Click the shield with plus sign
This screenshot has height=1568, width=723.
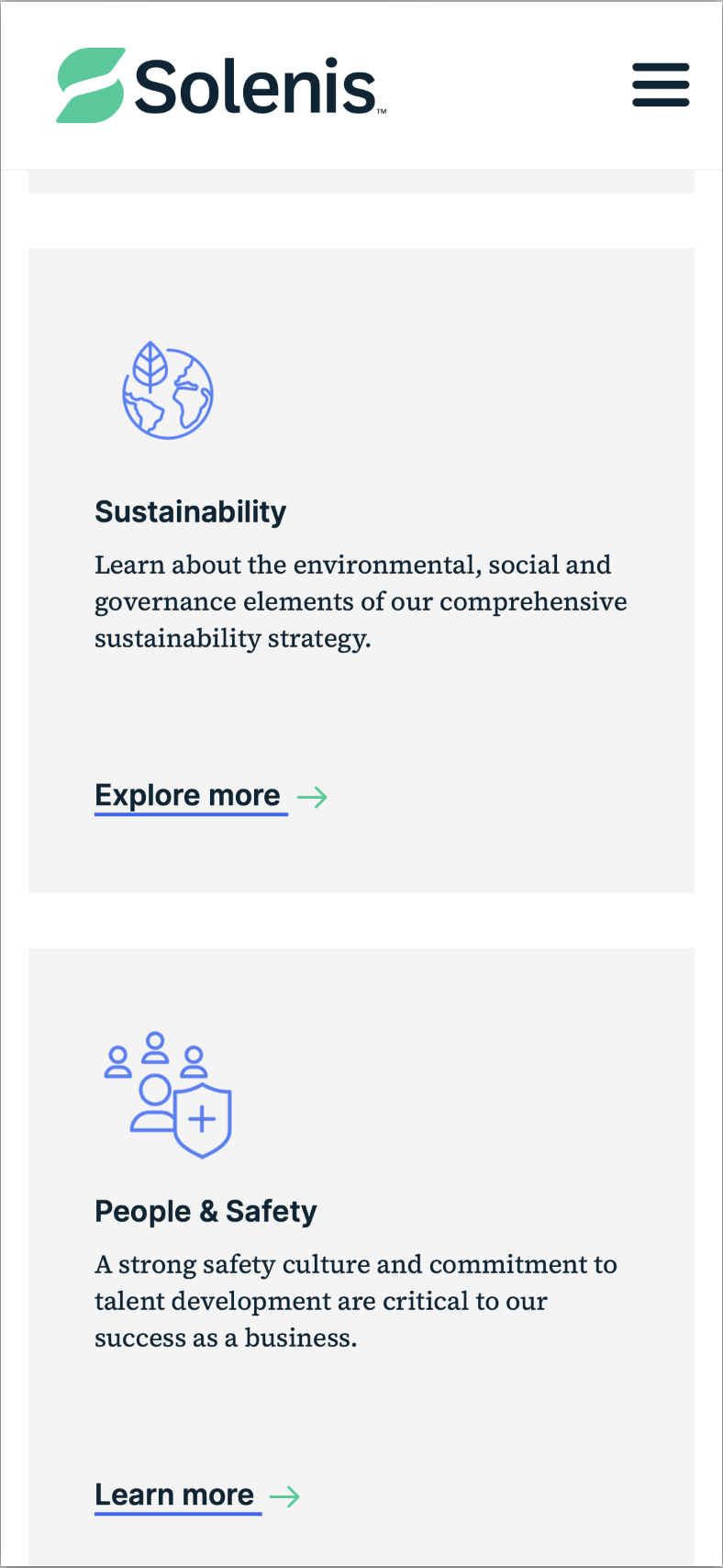203,1120
